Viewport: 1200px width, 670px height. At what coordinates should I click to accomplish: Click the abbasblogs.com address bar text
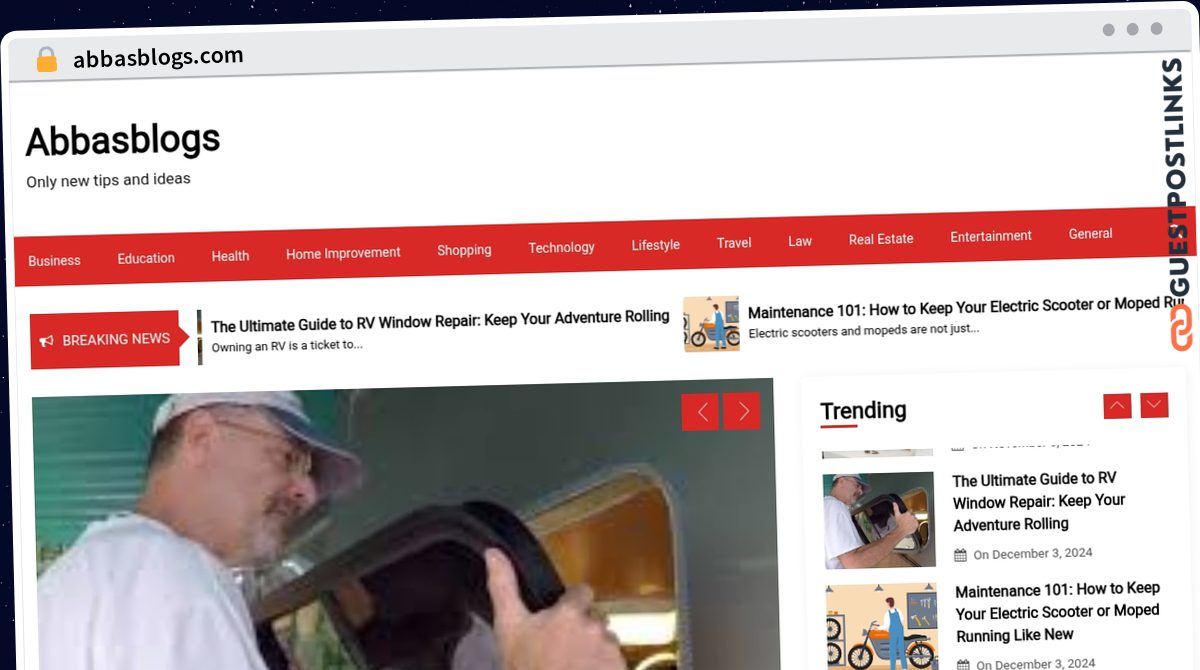pos(158,58)
